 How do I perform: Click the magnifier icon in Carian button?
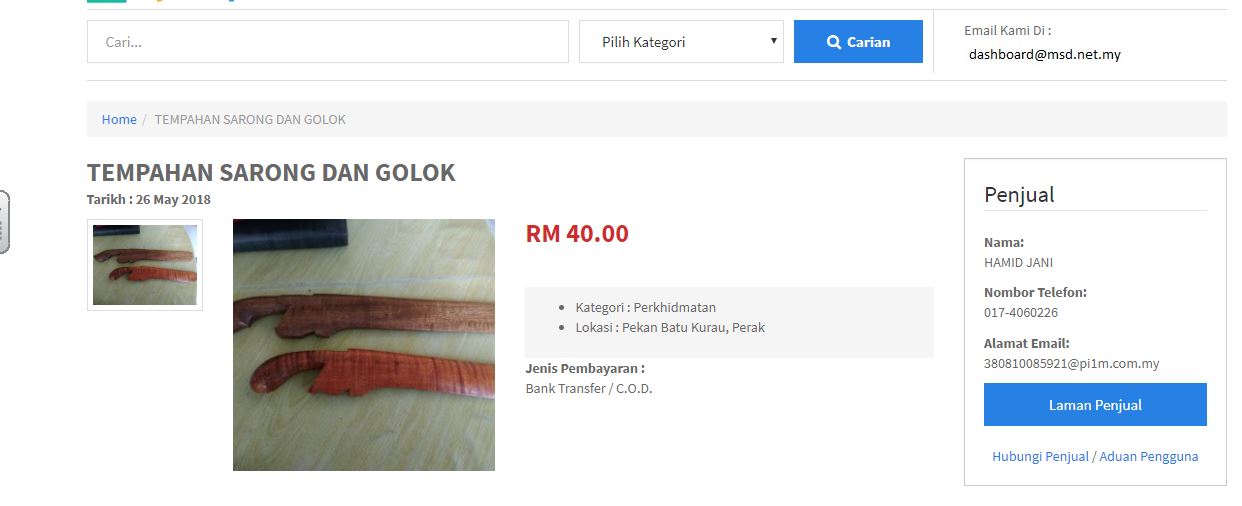click(x=834, y=42)
